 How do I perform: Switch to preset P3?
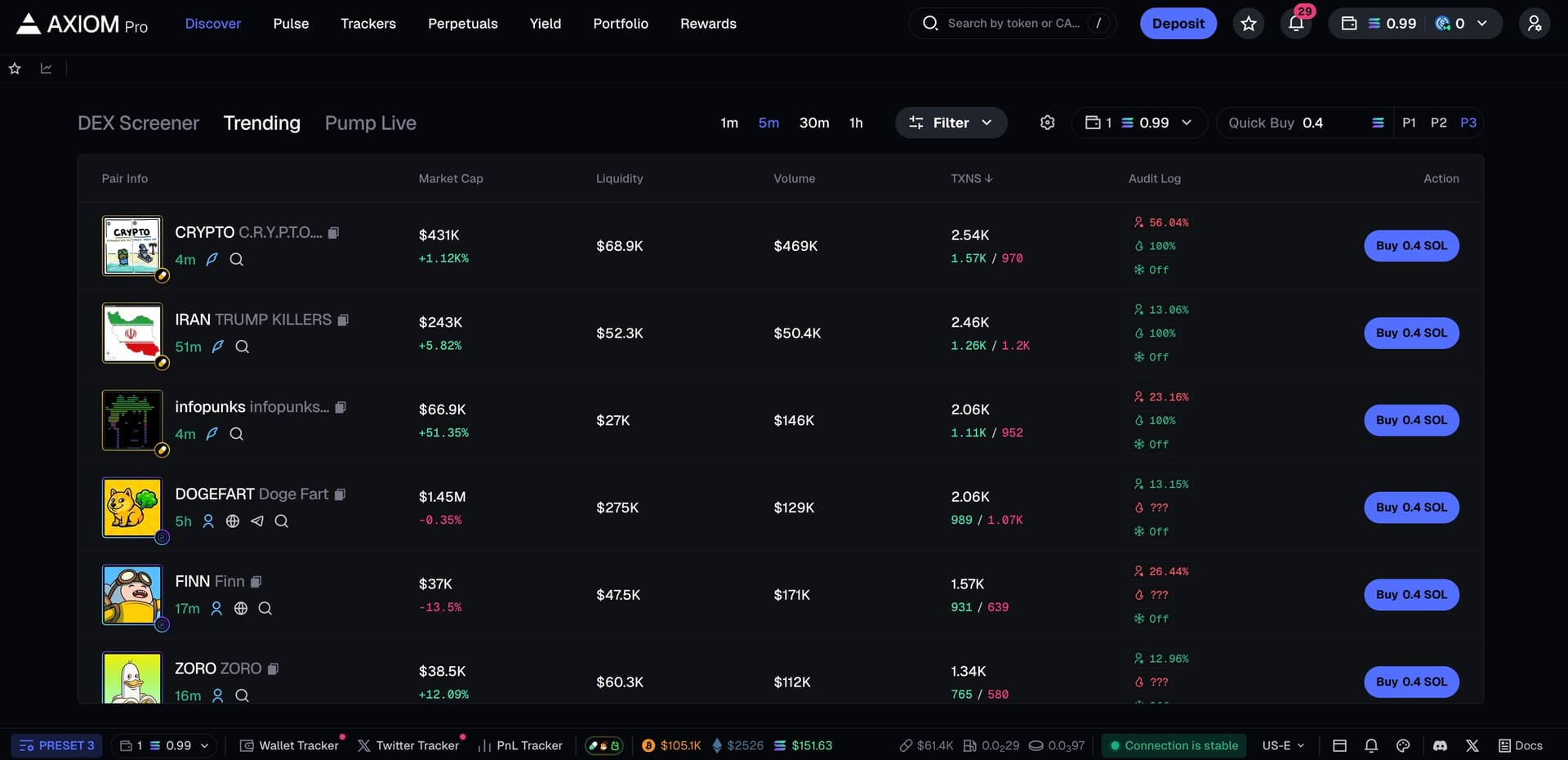(1468, 123)
